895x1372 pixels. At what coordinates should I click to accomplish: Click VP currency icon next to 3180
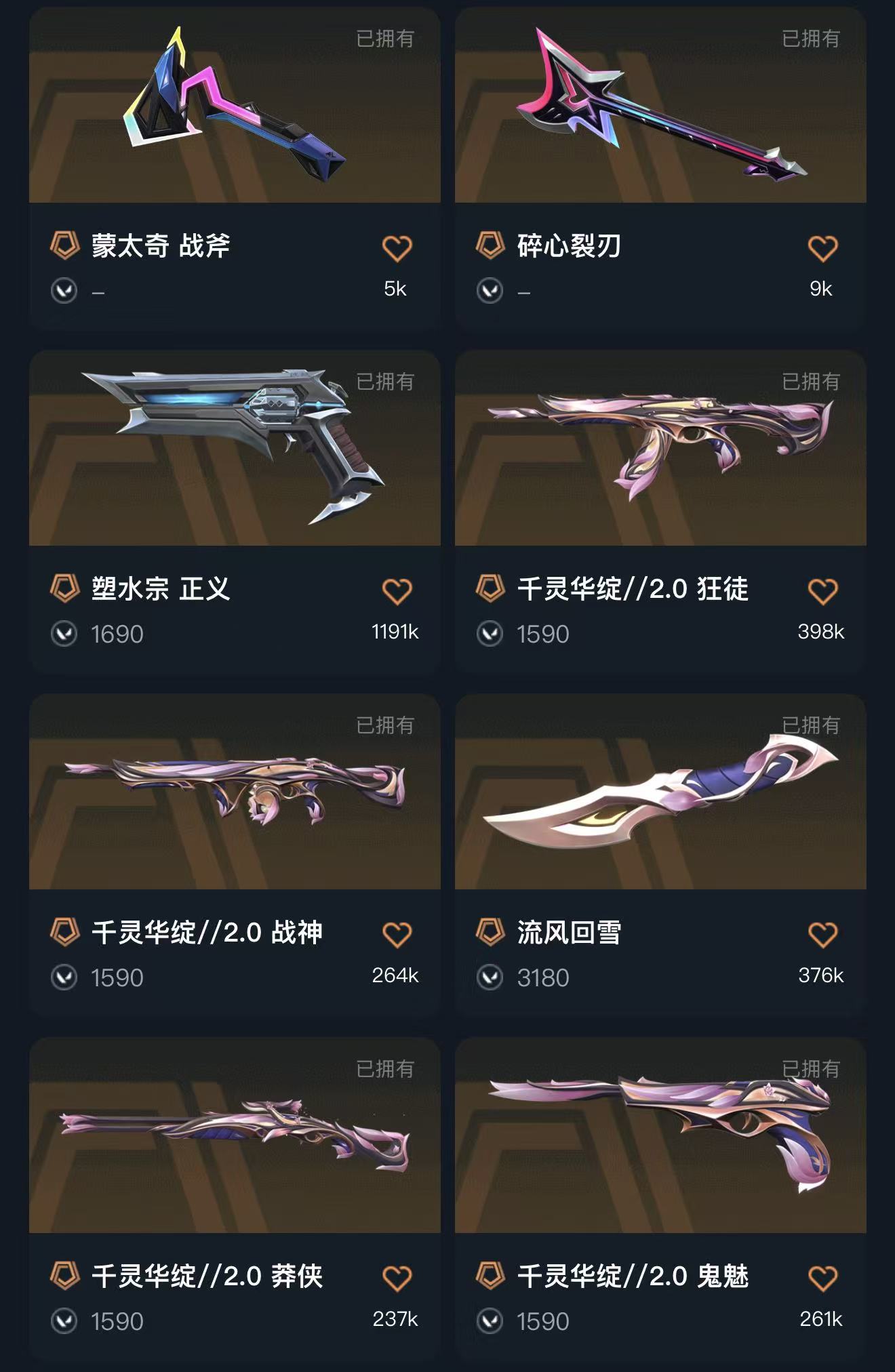point(490,977)
